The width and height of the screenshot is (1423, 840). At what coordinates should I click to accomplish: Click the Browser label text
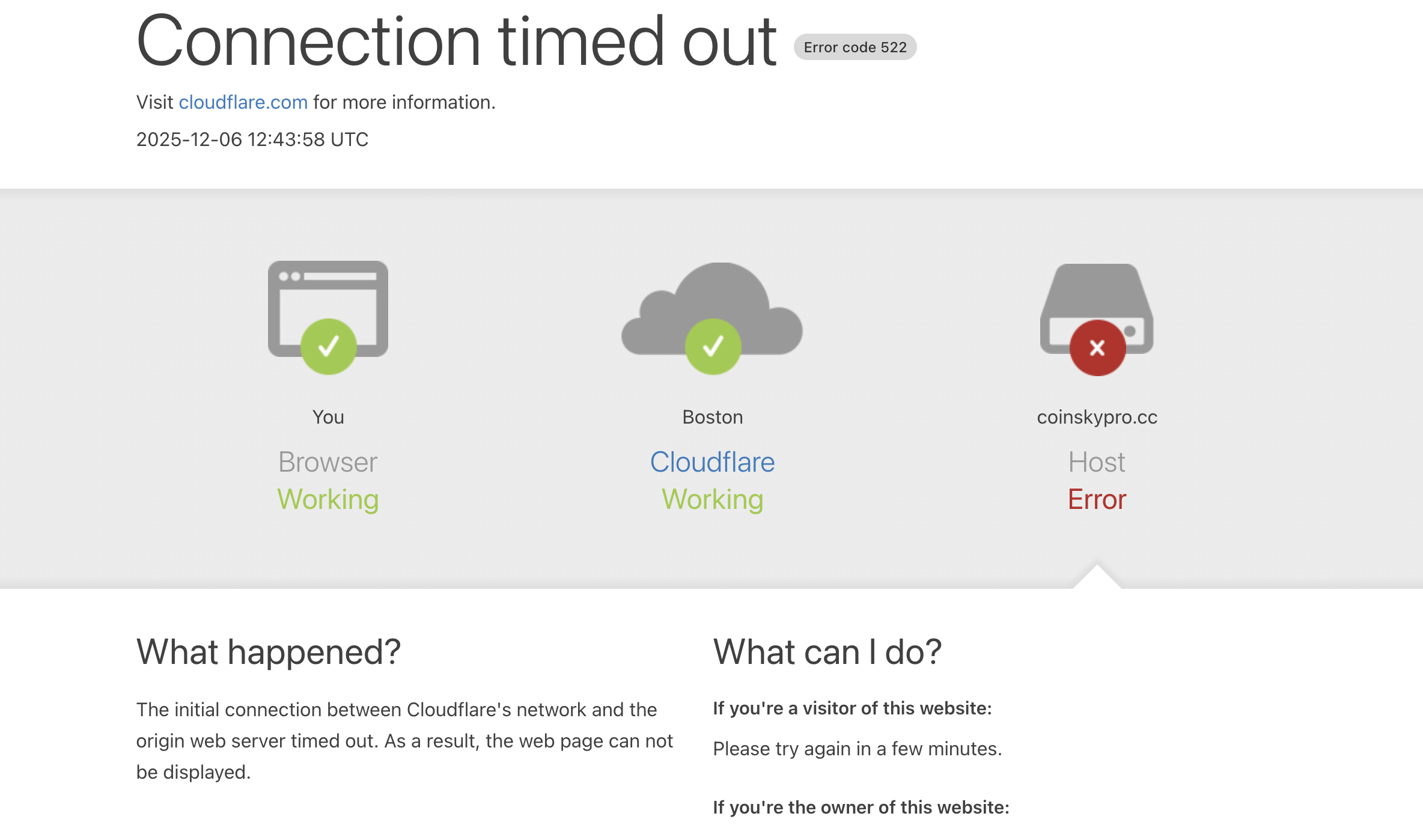coord(328,462)
